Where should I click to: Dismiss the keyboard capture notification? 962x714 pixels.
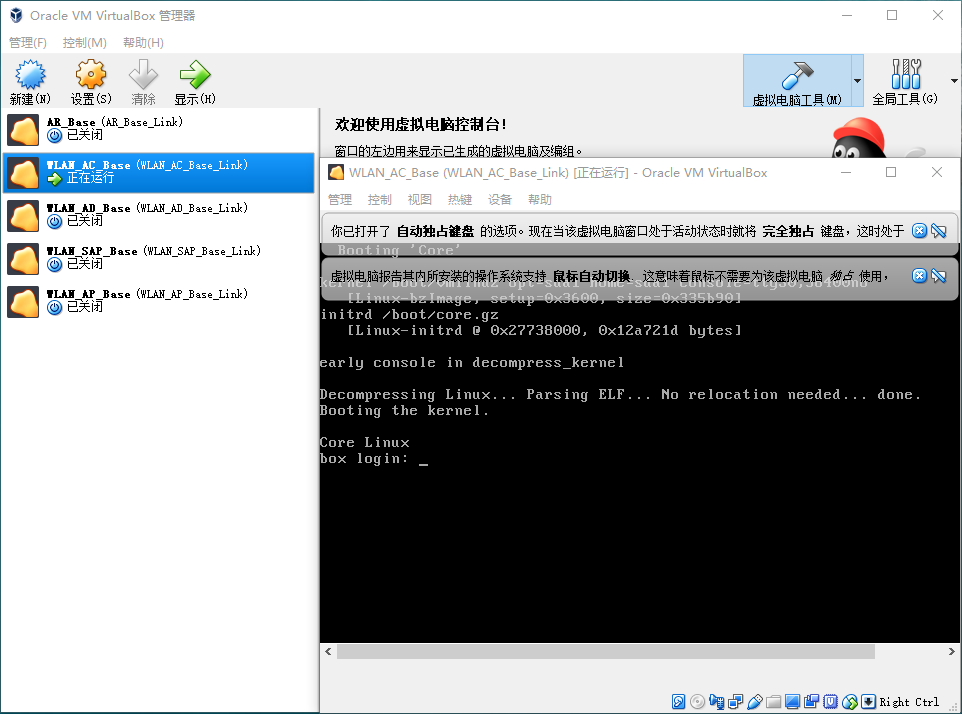[x=919, y=231]
